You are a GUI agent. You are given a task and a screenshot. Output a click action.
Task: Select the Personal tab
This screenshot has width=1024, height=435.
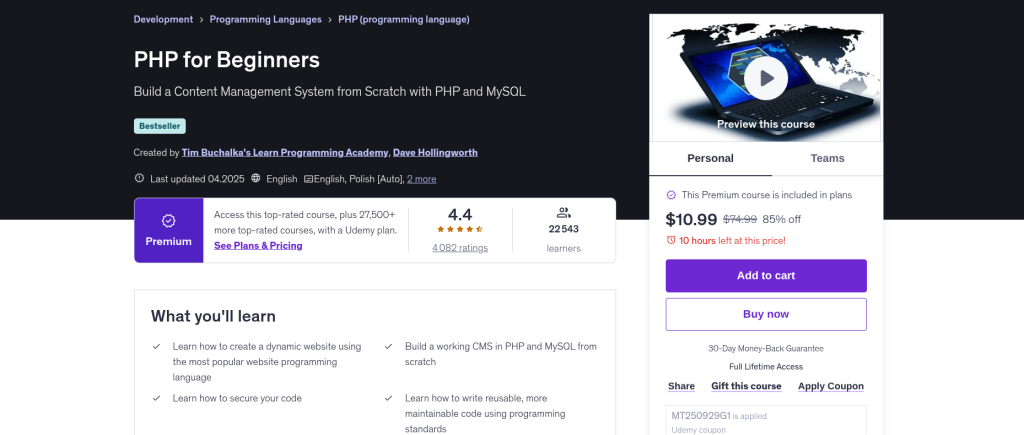(x=710, y=158)
